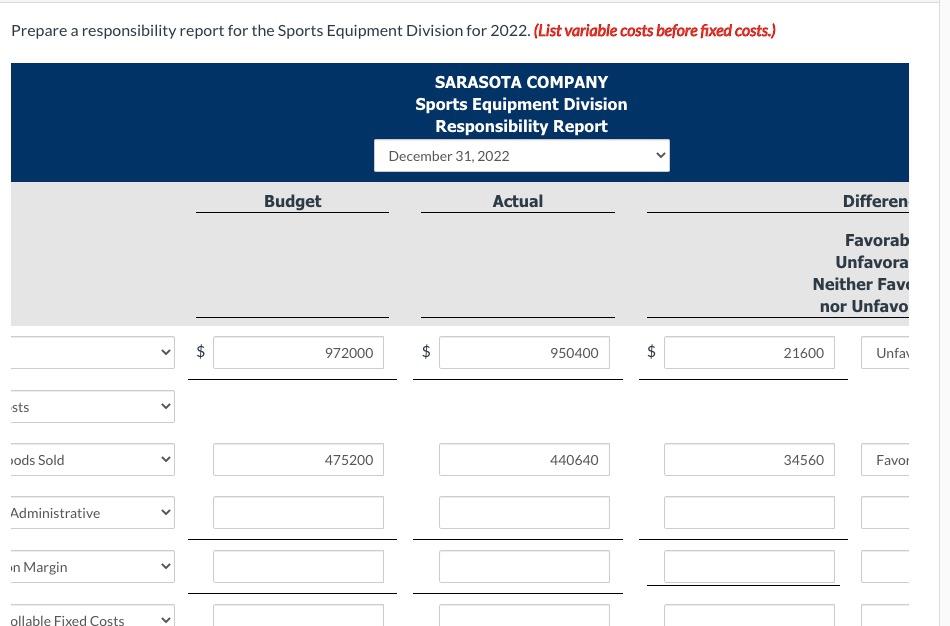The width and height of the screenshot is (950, 626).
Task: Select the empty Budget field in Margin row
Action: (298, 567)
